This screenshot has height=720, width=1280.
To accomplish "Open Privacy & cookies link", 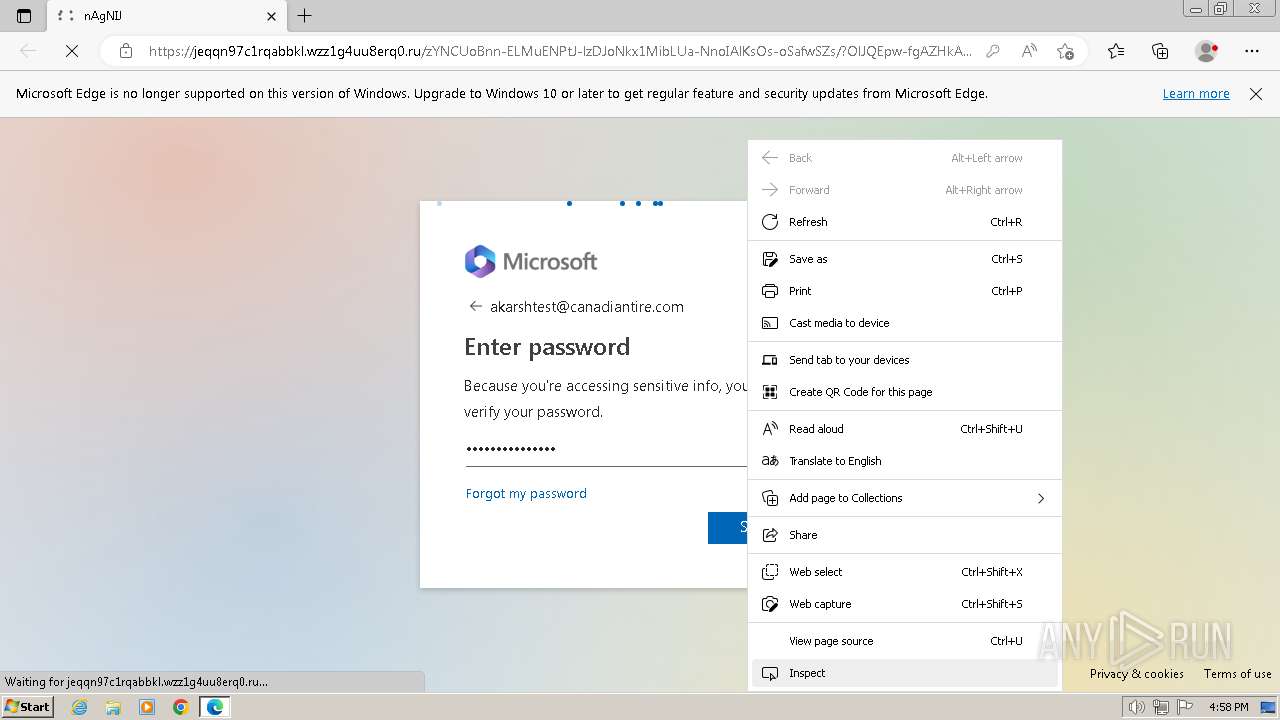I will coord(1137,674).
